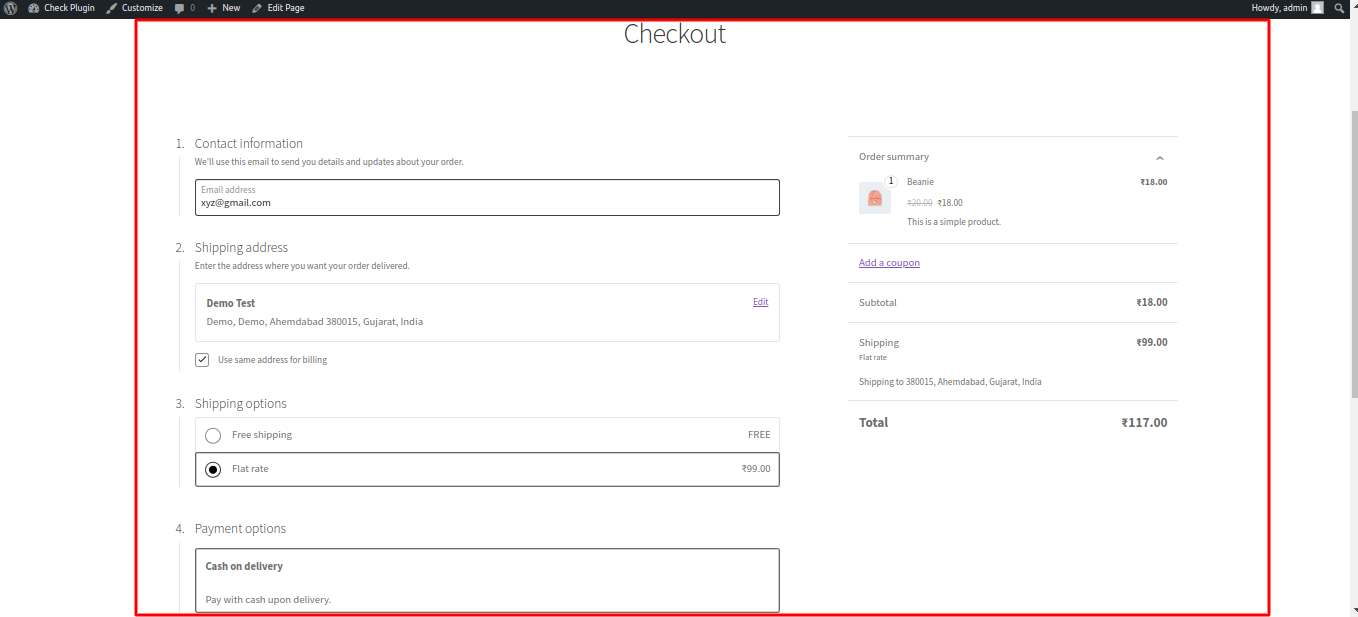Click the WordPress logo icon
The height and width of the screenshot is (617, 1358).
[x=10, y=8]
